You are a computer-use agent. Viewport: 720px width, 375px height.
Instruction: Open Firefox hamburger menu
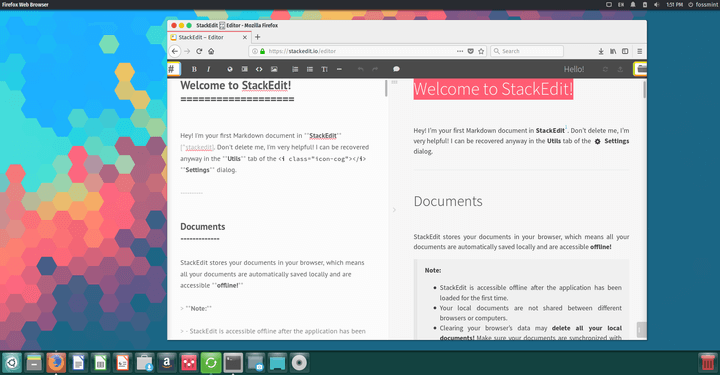(640, 51)
